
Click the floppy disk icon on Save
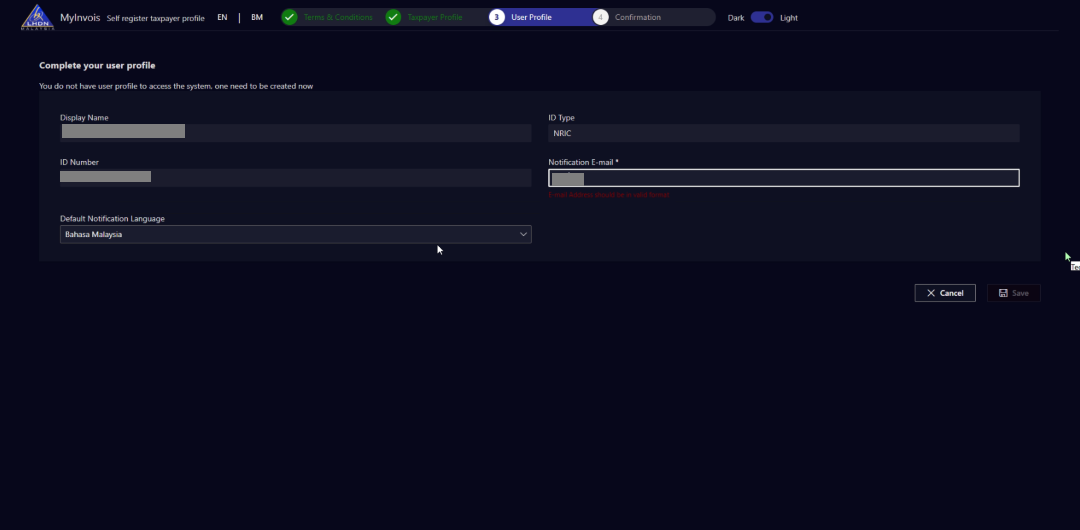pyautogui.click(x=1002, y=293)
